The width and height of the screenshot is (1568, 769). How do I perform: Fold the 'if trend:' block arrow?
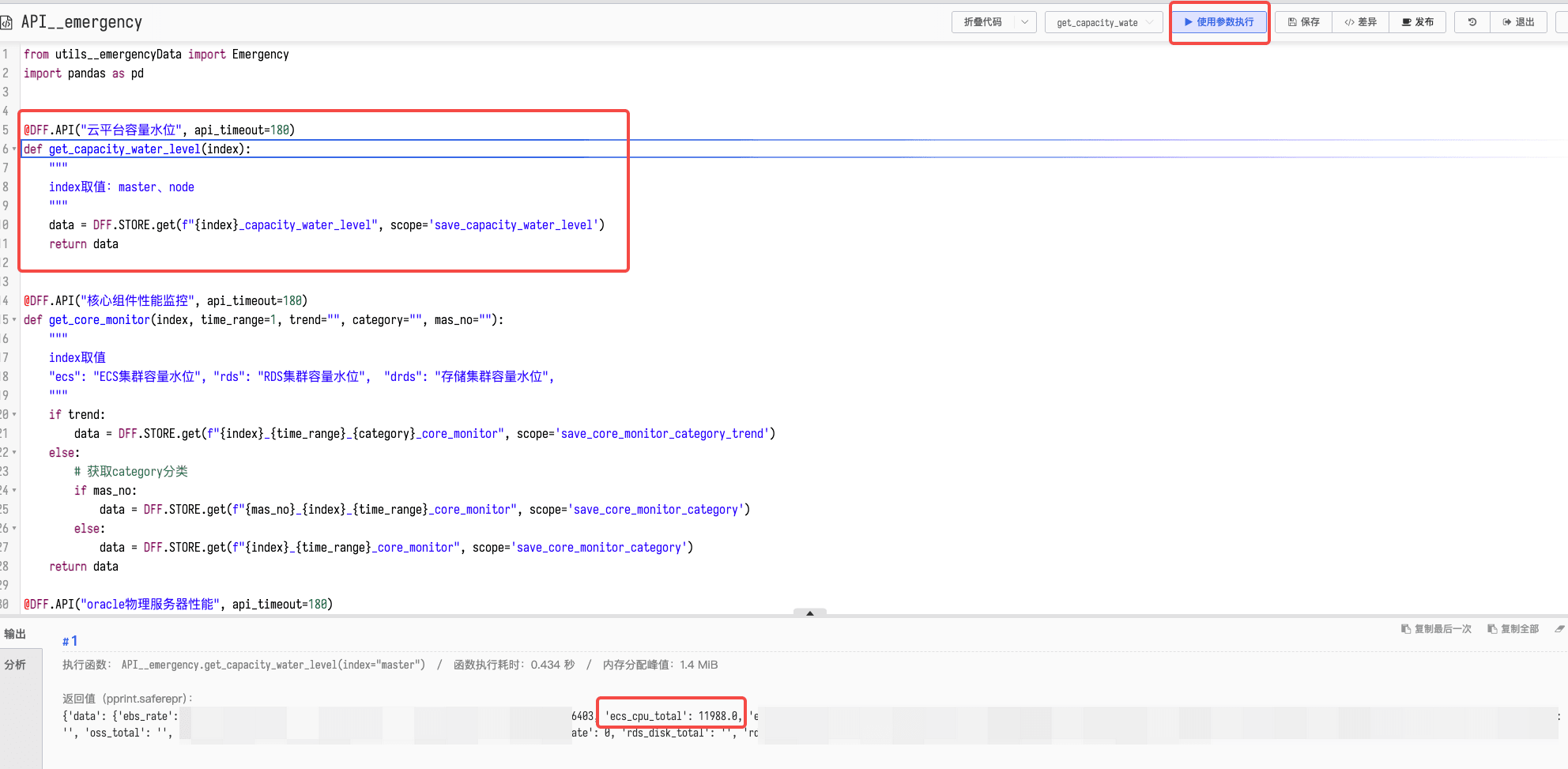[x=14, y=414]
